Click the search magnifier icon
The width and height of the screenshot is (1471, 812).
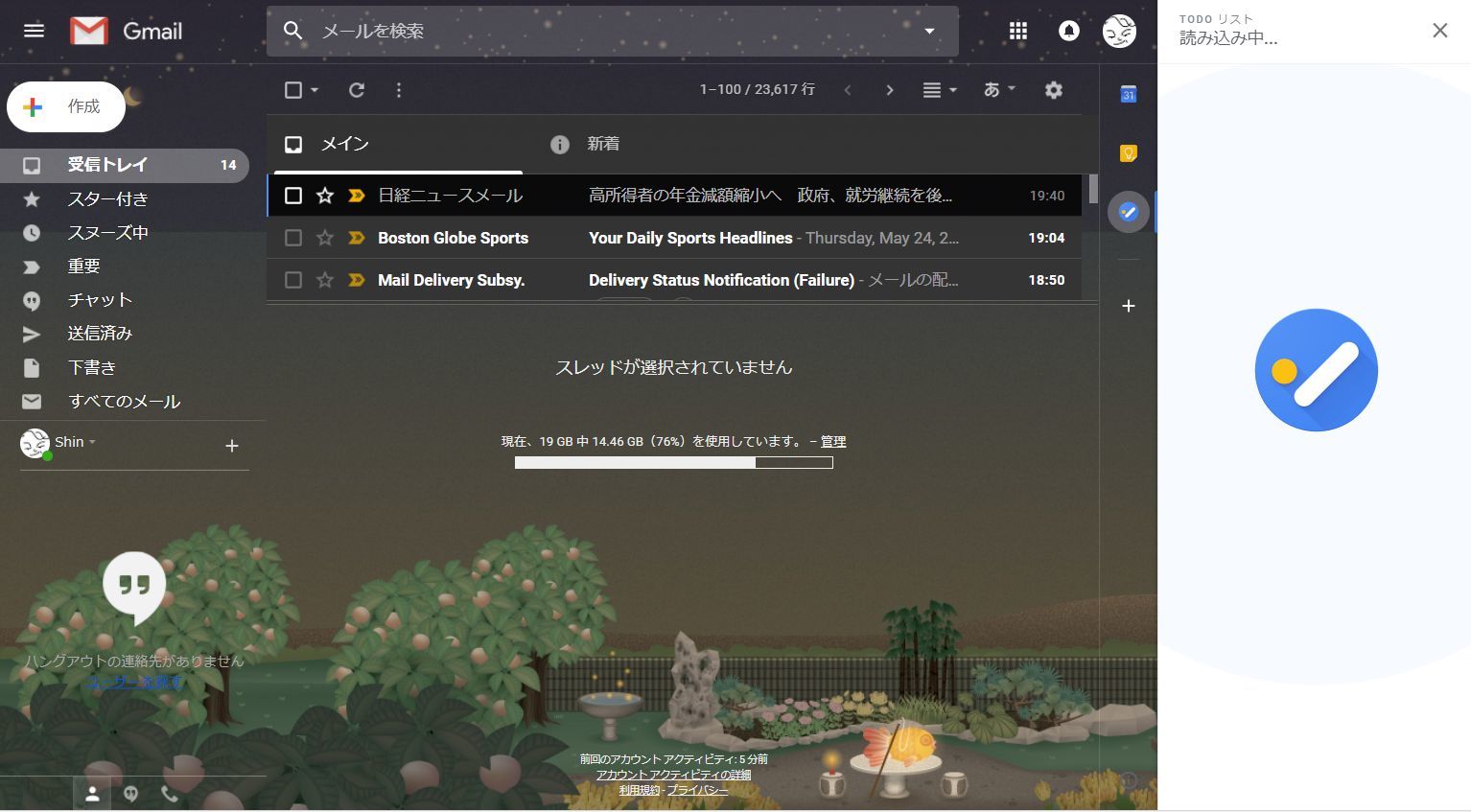click(x=293, y=31)
